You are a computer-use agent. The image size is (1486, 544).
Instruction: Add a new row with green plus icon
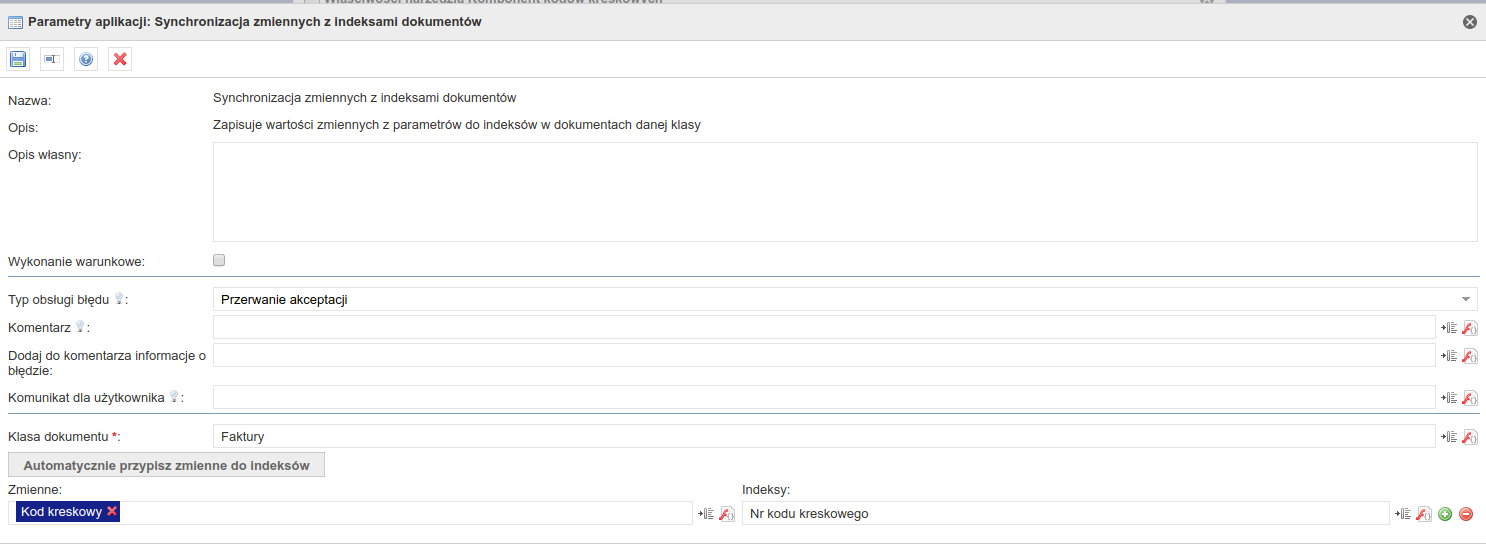[1445, 514]
